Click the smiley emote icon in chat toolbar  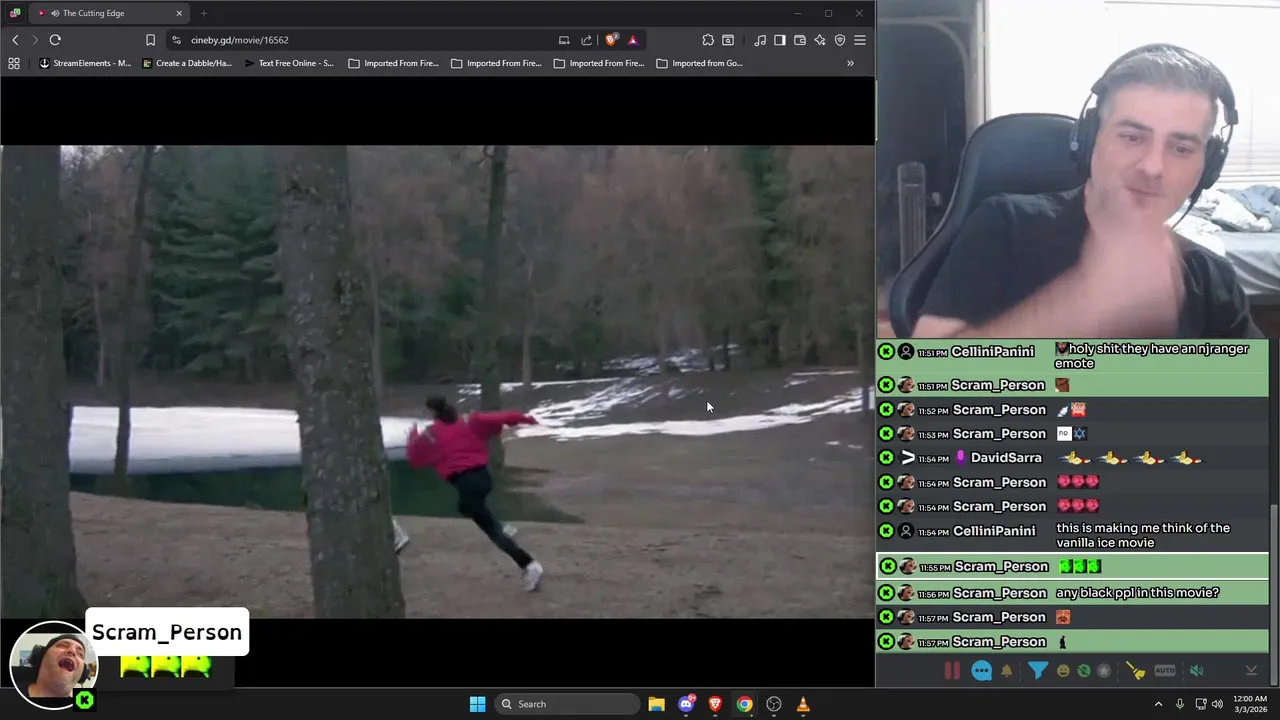pyautogui.click(x=1063, y=671)
